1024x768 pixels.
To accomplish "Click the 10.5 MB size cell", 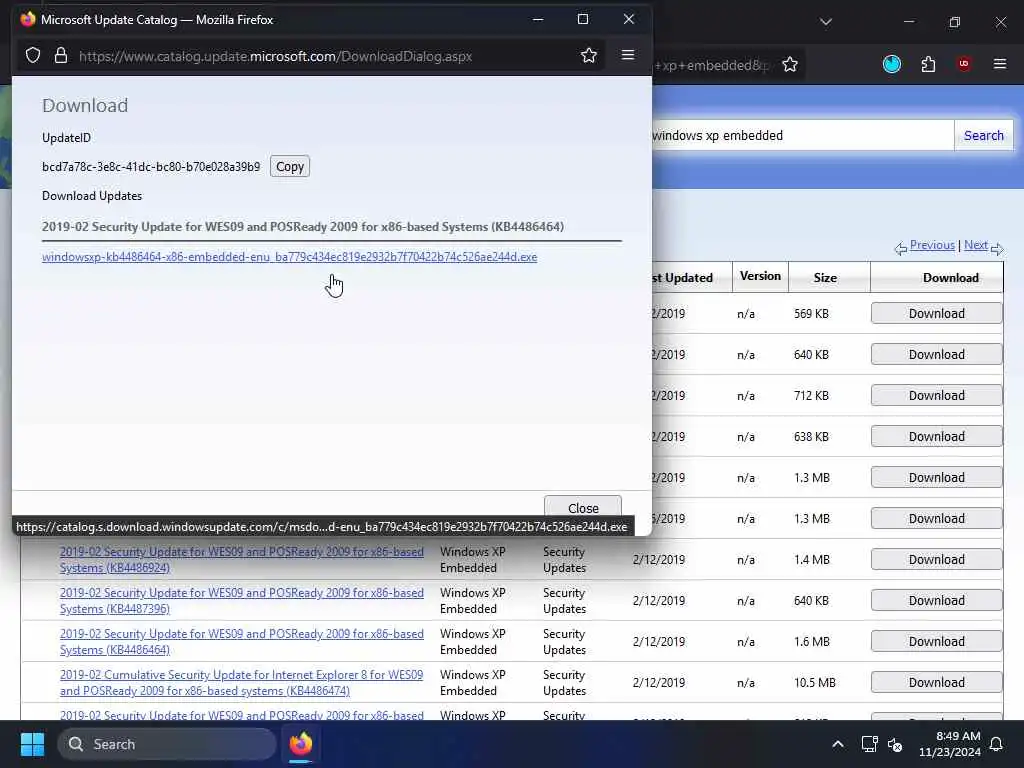I will click(814, 682).
